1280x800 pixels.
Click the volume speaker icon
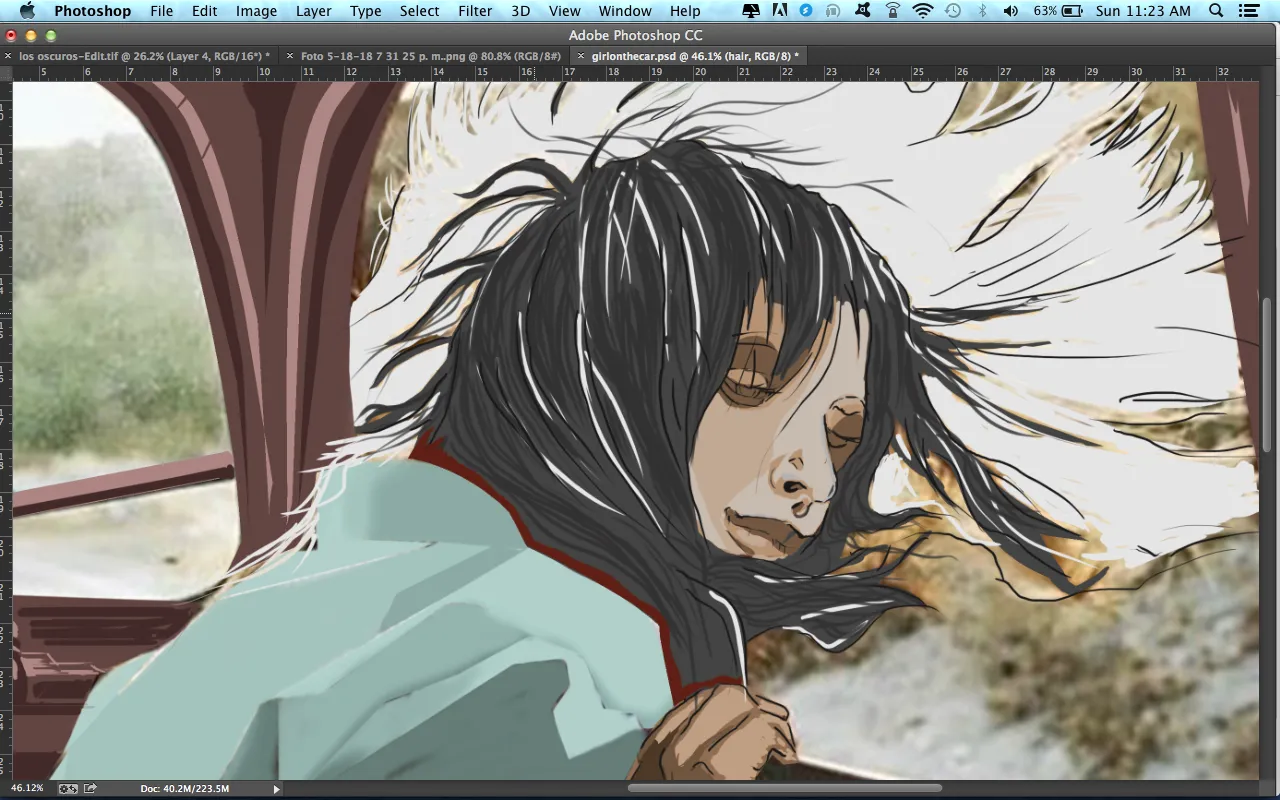1010,11
